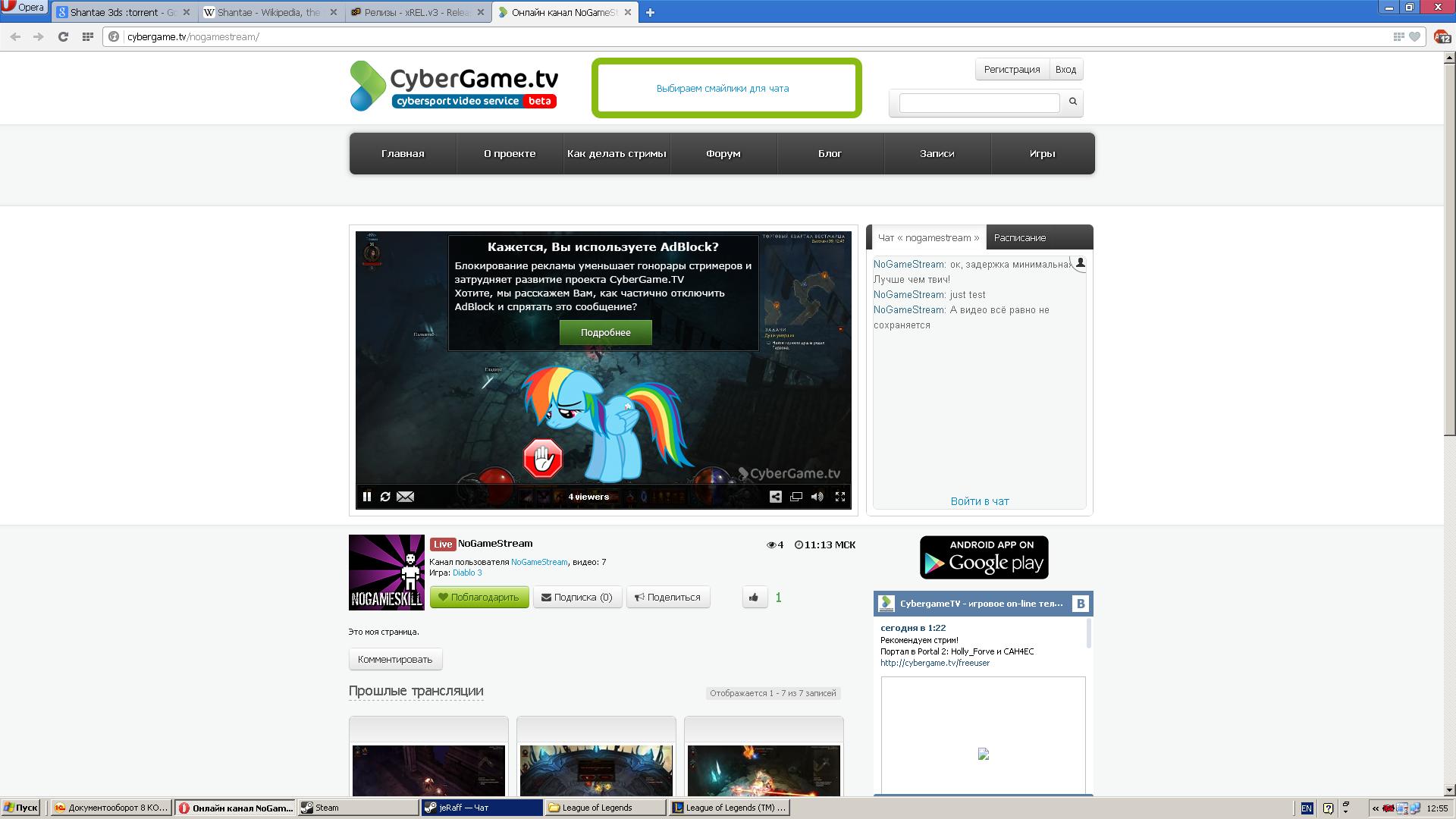Click in the site search field
This screenshot has height=819, width=1456.
pyautogui.click(x=978, y=102)
